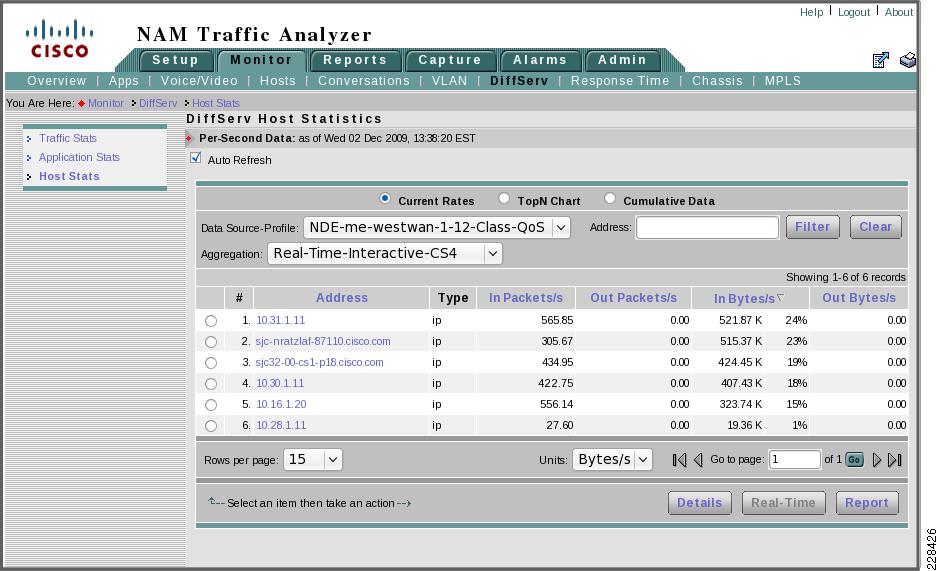Image resolution: width=937 pixels, height=571 pixels.
Task: Open Host Stats in sidebar
Action: click(x=69, y=176)
